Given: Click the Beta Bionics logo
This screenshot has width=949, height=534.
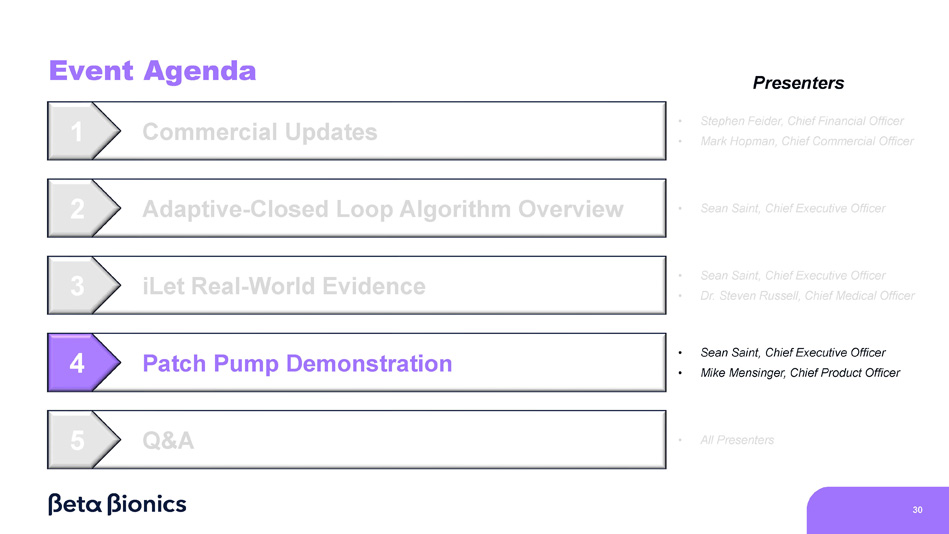Looking at the screenshot, I should [117, 504].
